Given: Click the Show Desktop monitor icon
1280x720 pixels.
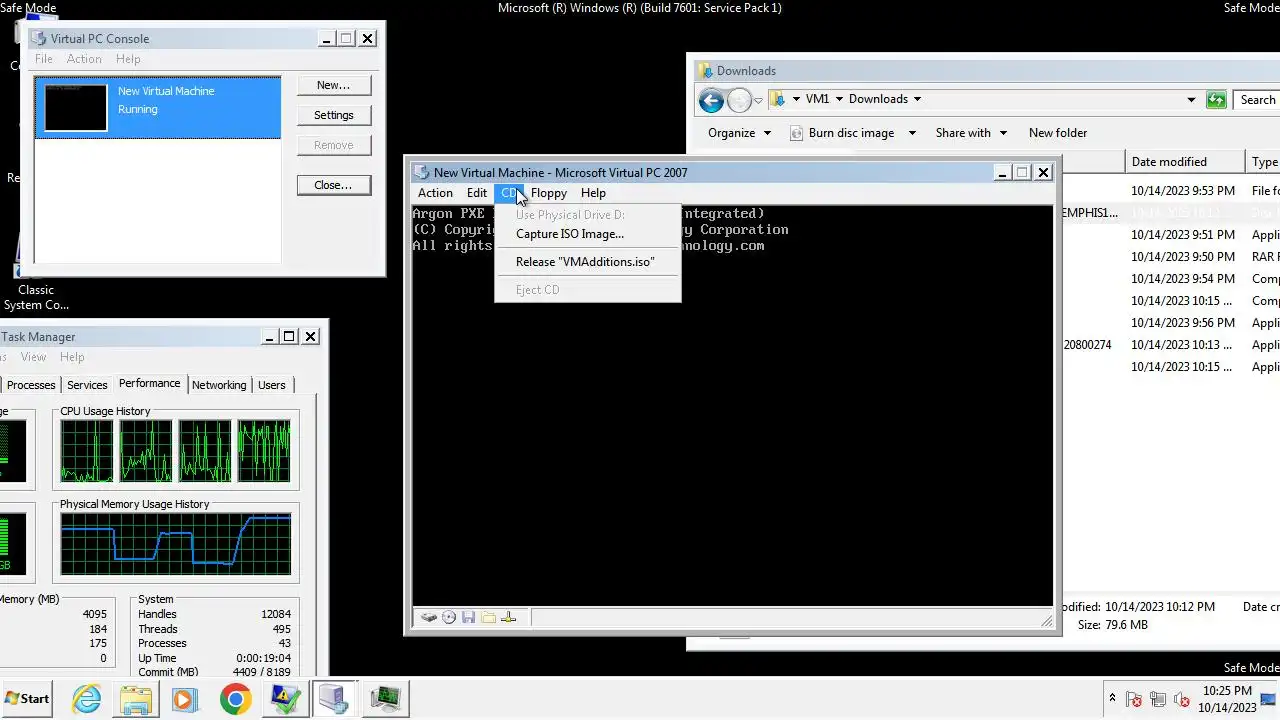Looking at the screenshot, I should pyautogui.click(x=1268, y=700).
